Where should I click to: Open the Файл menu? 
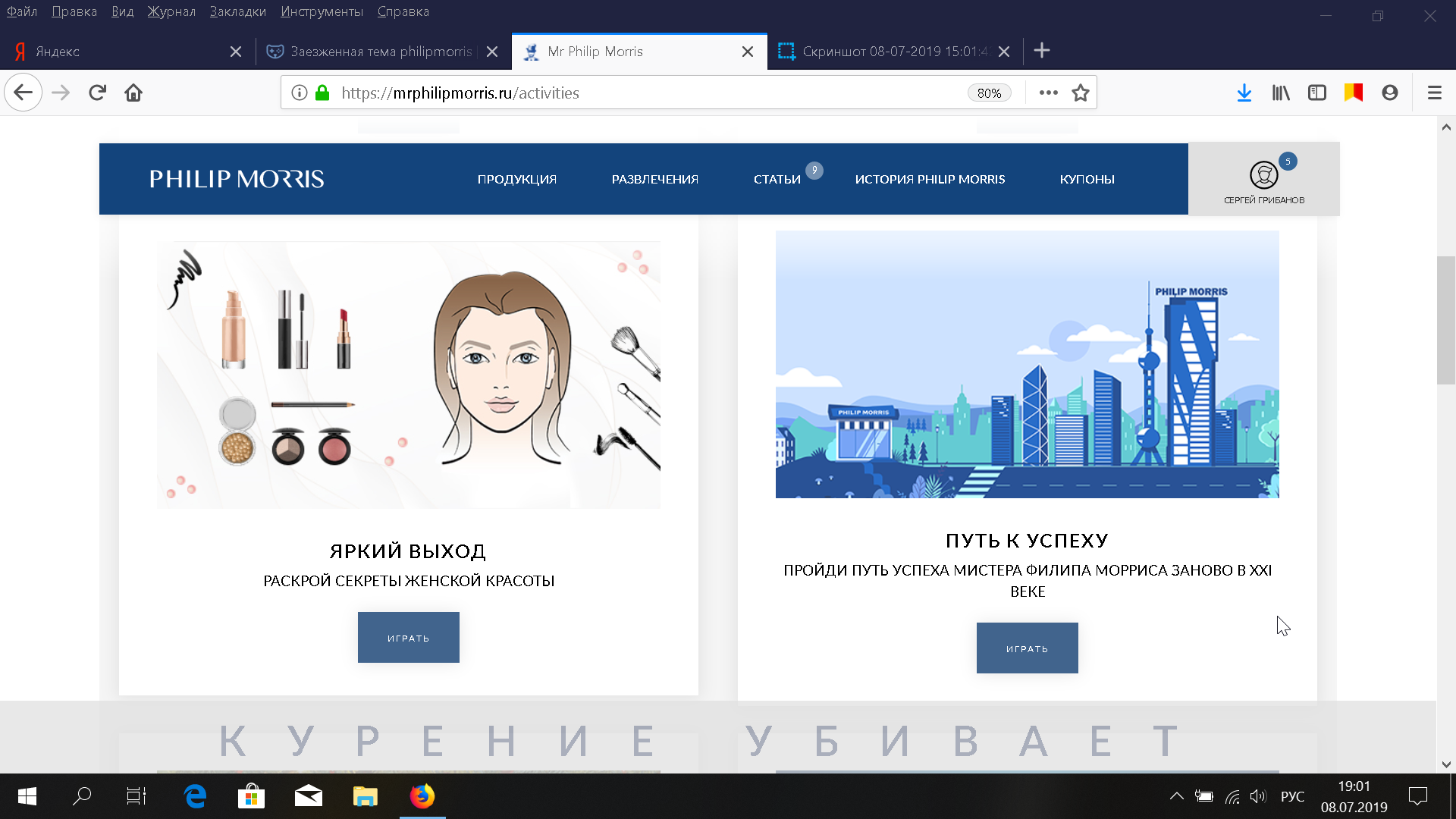click(x=22, y=11)
